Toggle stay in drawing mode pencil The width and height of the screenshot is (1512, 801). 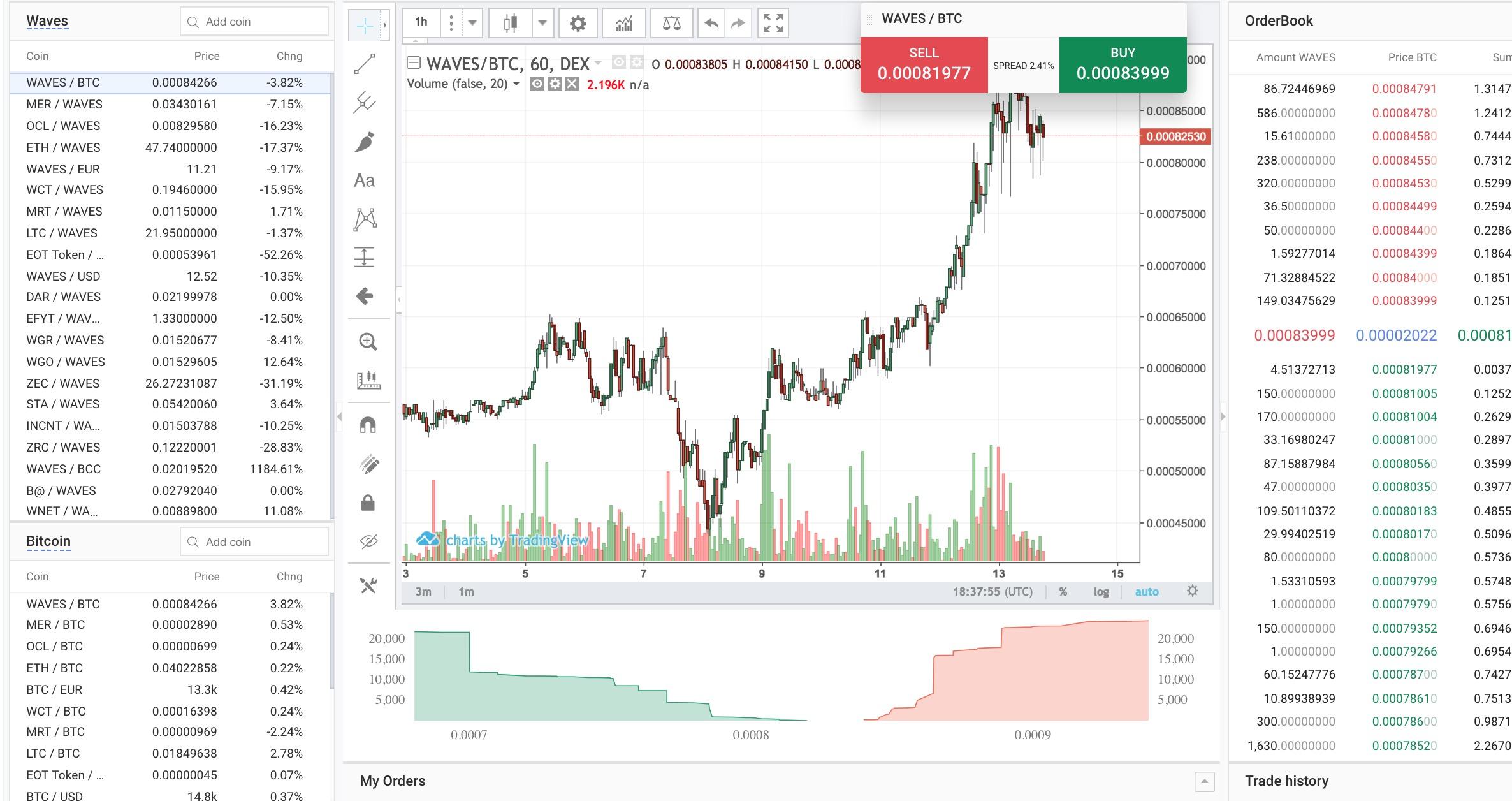point(368,464)
